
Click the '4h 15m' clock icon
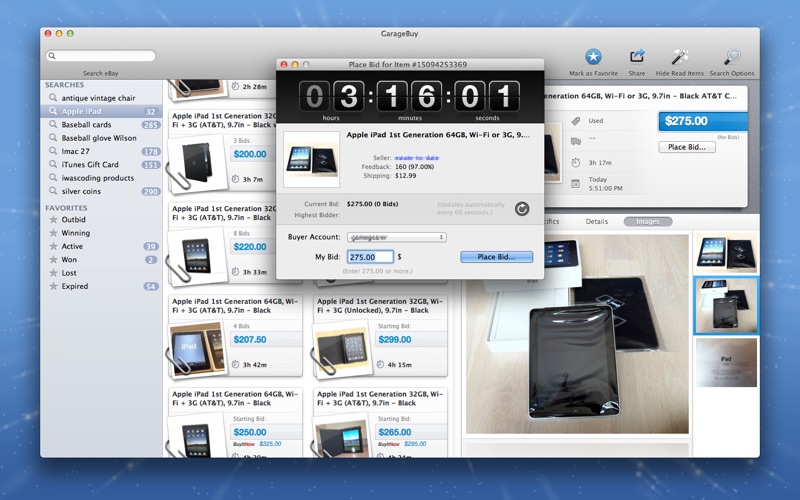tap(380, 364)
